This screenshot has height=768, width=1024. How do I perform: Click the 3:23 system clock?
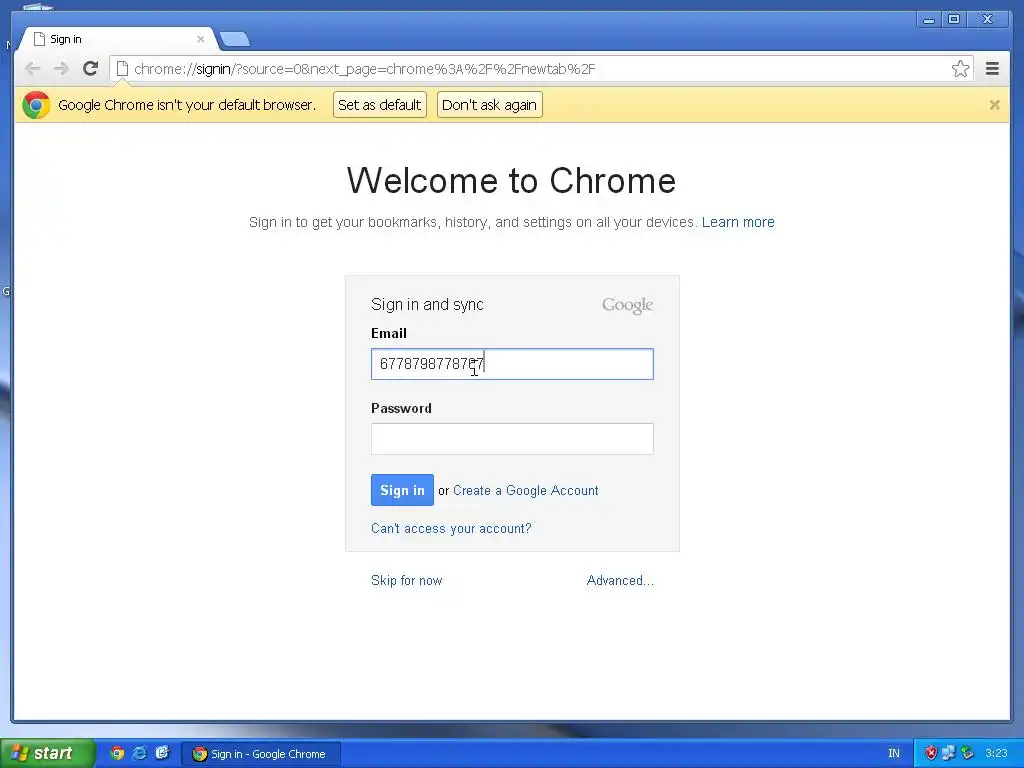pyautogui.click(x=996, y=753)
